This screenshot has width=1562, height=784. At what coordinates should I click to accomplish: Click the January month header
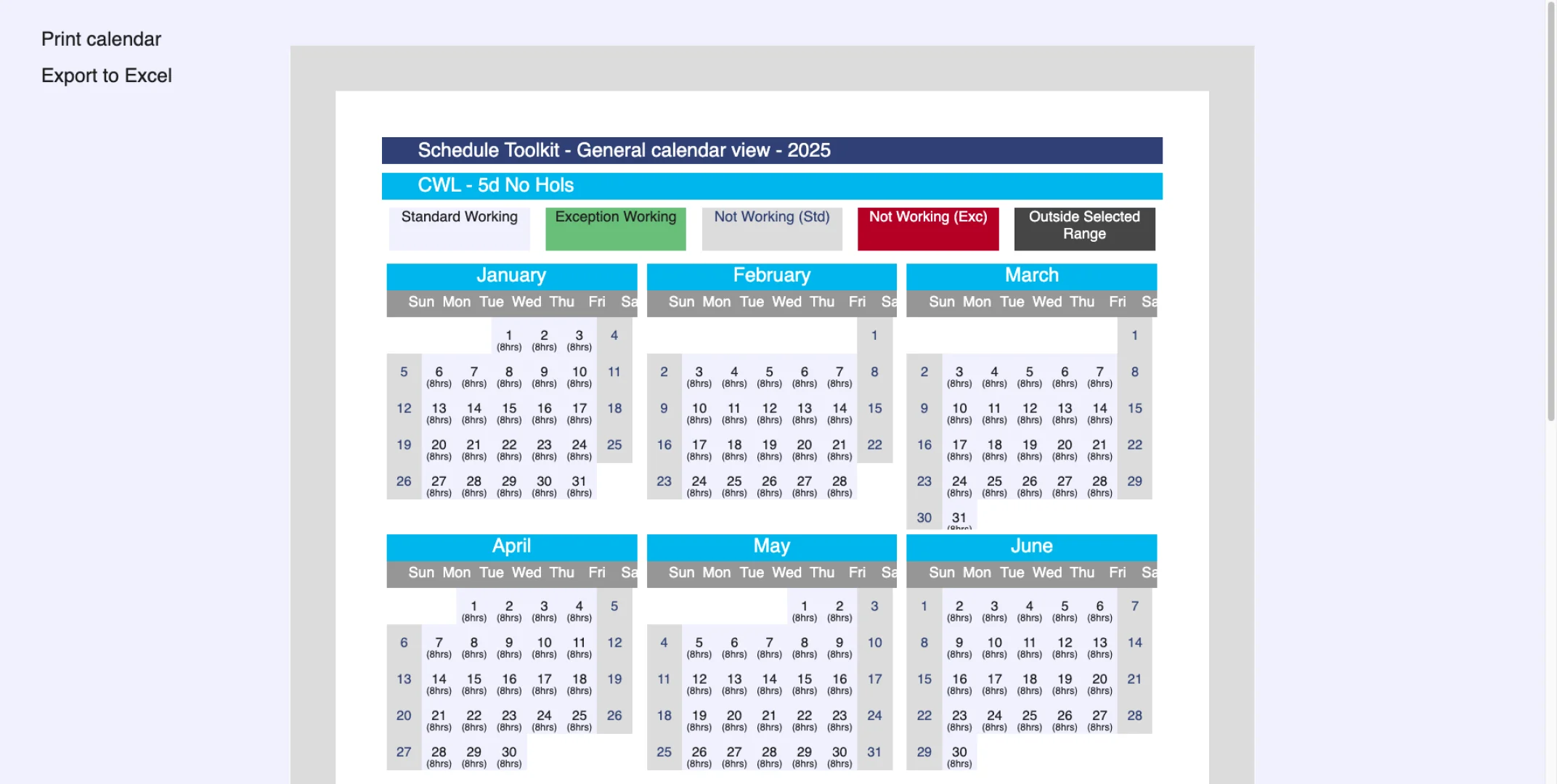511,276
